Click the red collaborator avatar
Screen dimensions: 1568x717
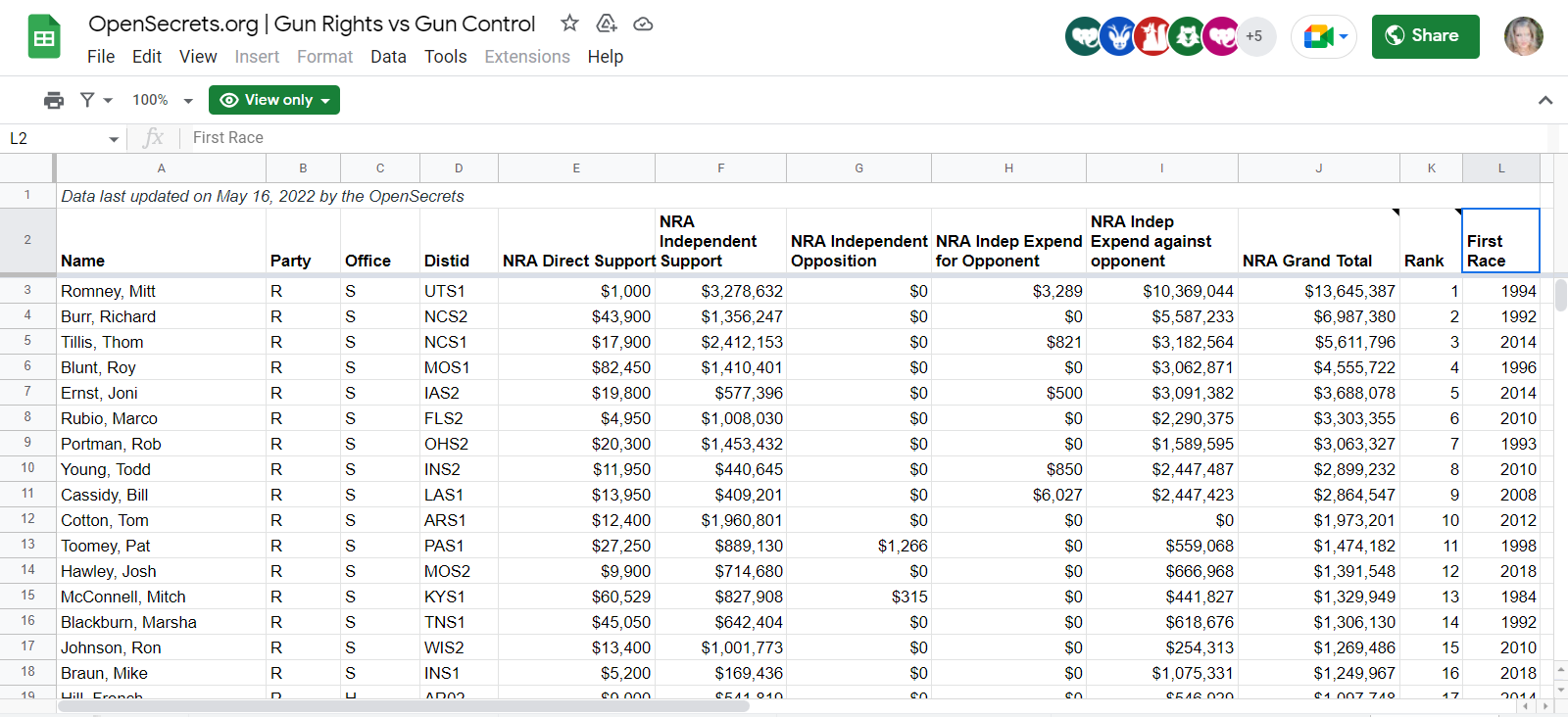tap(1152, 36)
